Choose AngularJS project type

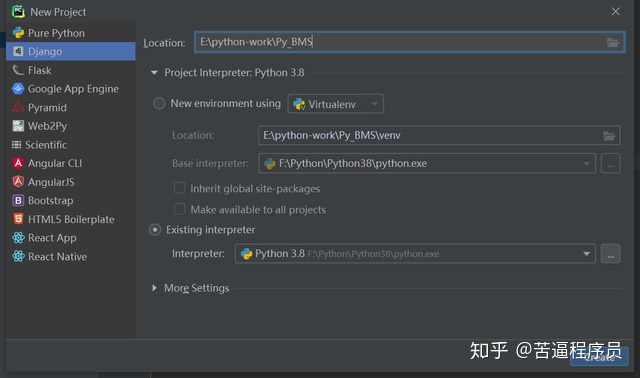click(x=71, y=182)
